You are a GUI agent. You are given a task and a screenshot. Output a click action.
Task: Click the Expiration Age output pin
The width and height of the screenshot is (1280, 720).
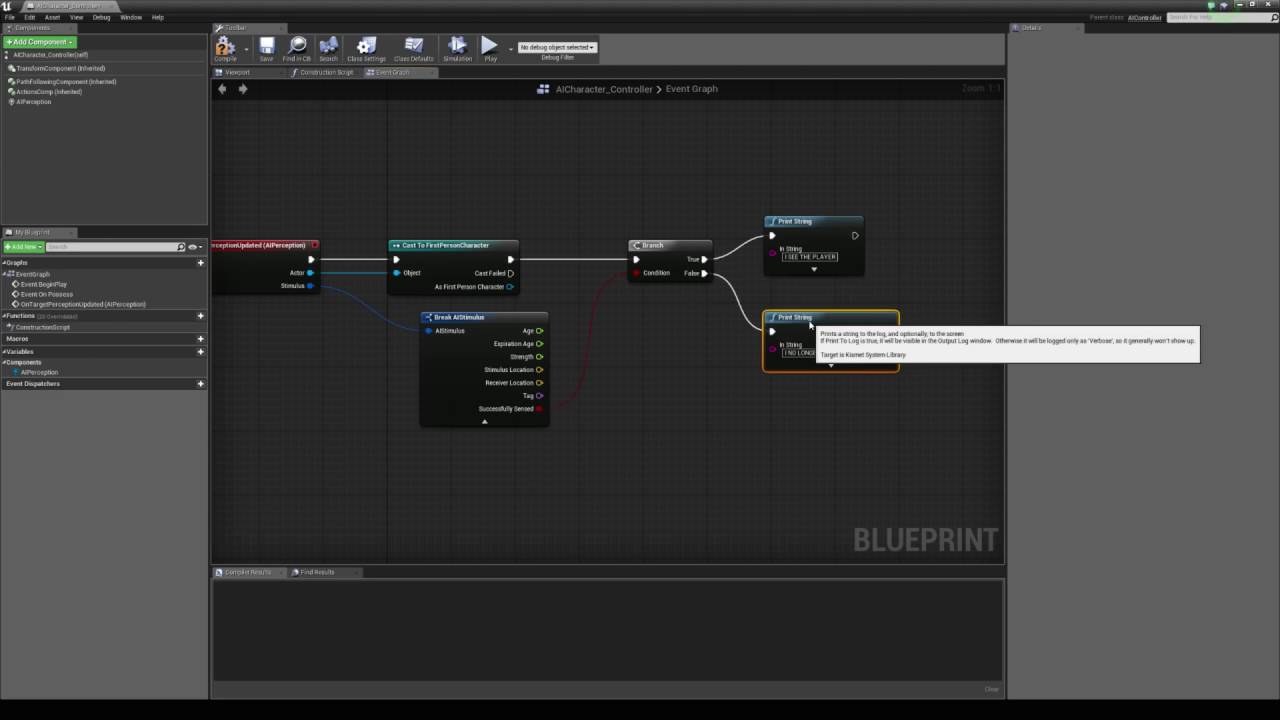click(x=539, y=344)
